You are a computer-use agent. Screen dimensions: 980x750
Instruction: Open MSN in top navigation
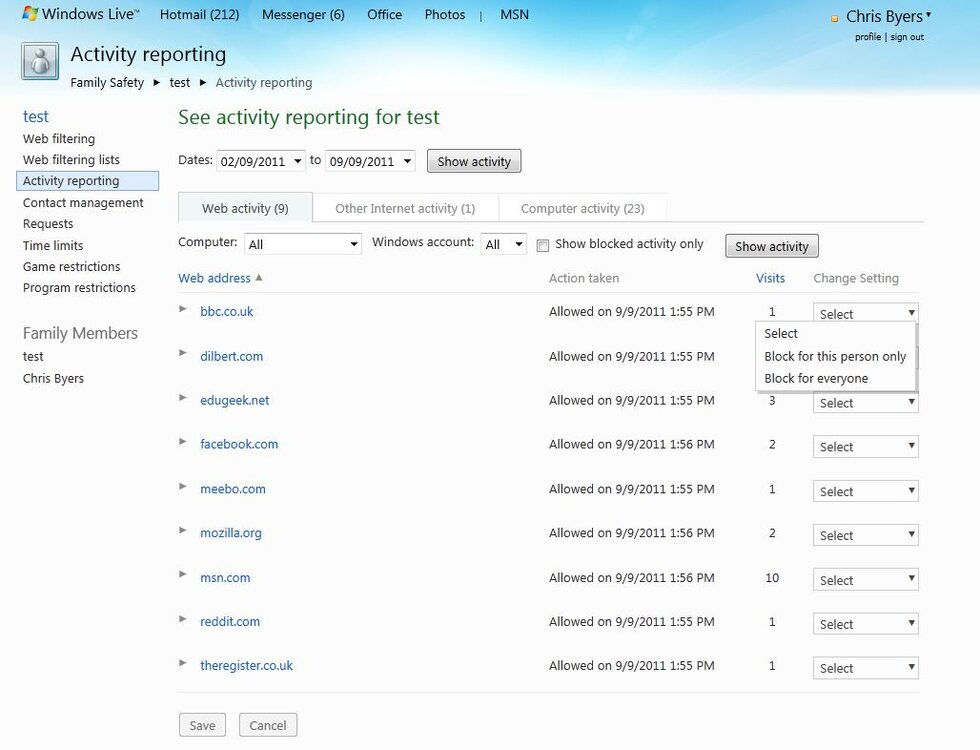pyautogui.click(x=514, y=14)
